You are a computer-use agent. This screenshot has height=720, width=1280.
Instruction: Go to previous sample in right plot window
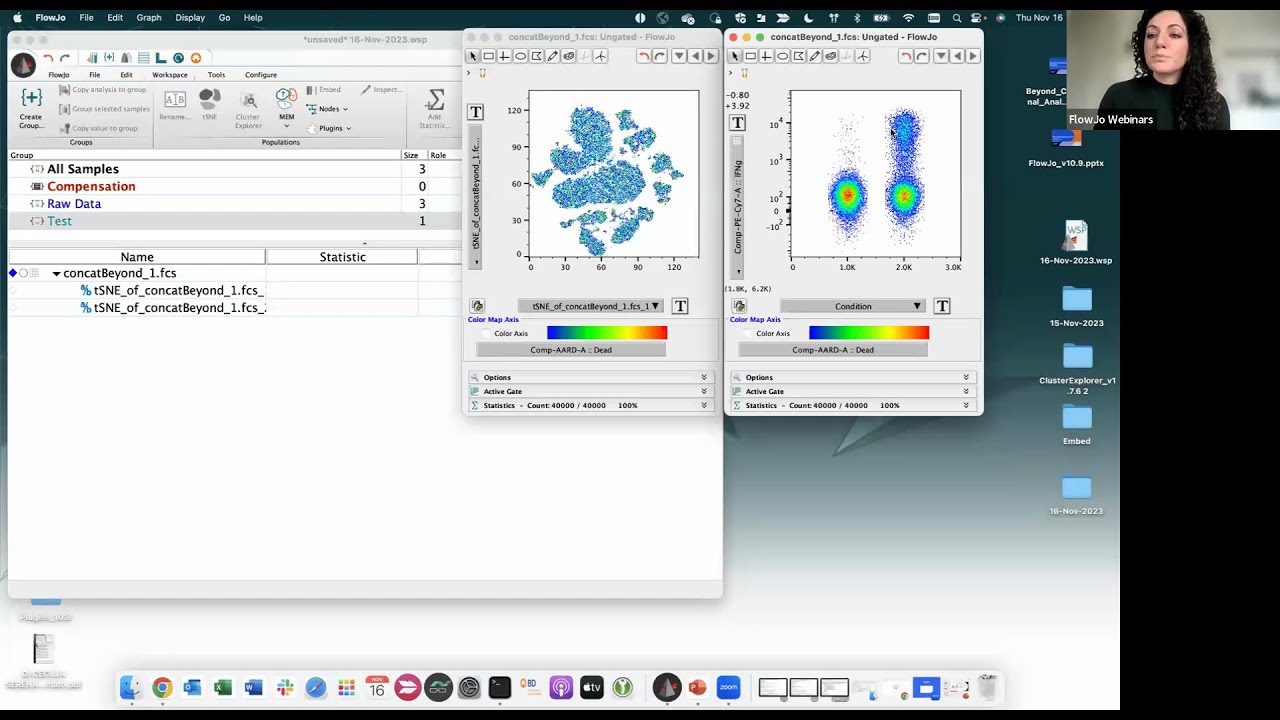click(x=957, y=56)
